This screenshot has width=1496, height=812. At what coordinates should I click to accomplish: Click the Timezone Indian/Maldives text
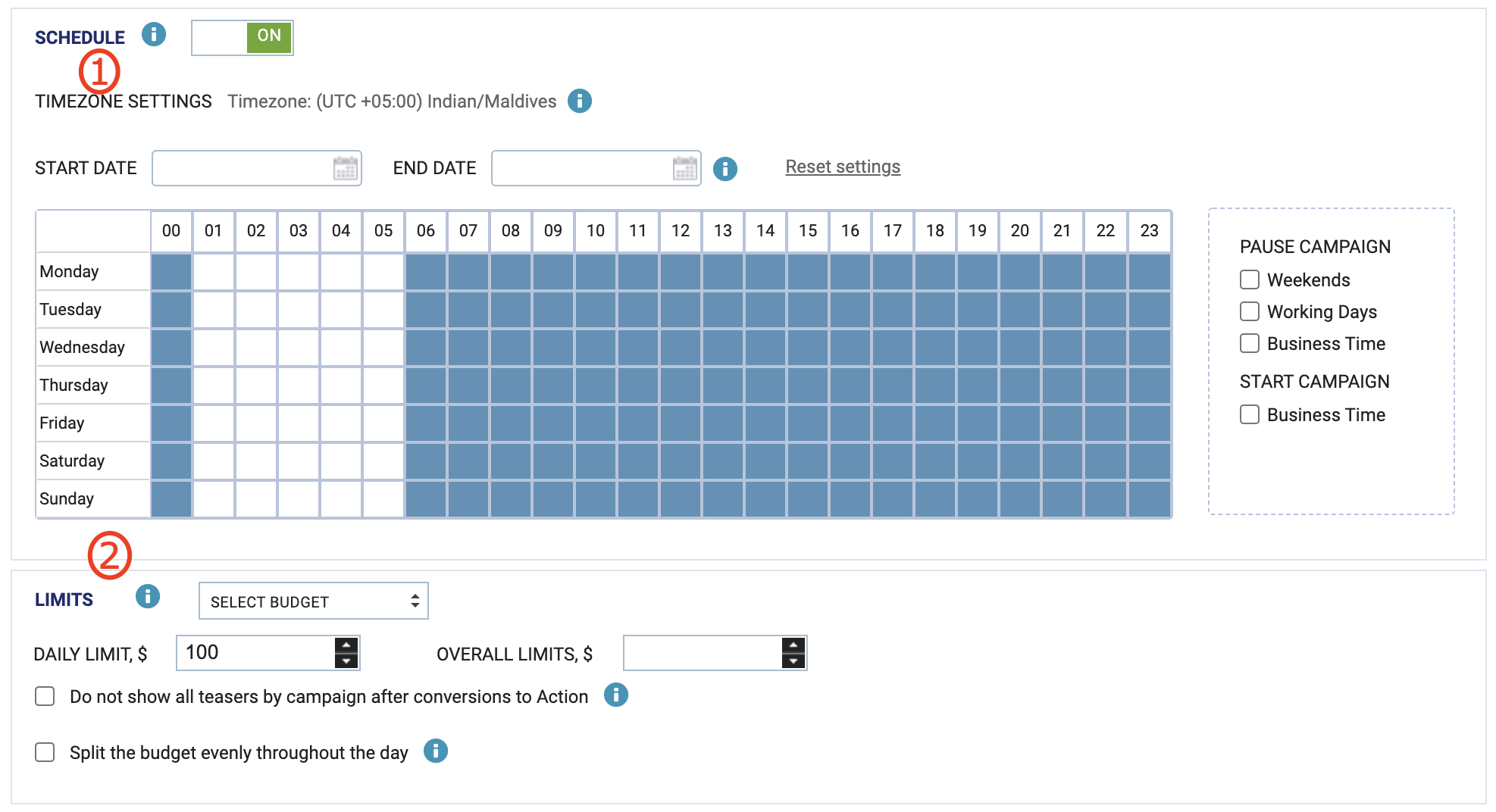[x=392, y=101]
